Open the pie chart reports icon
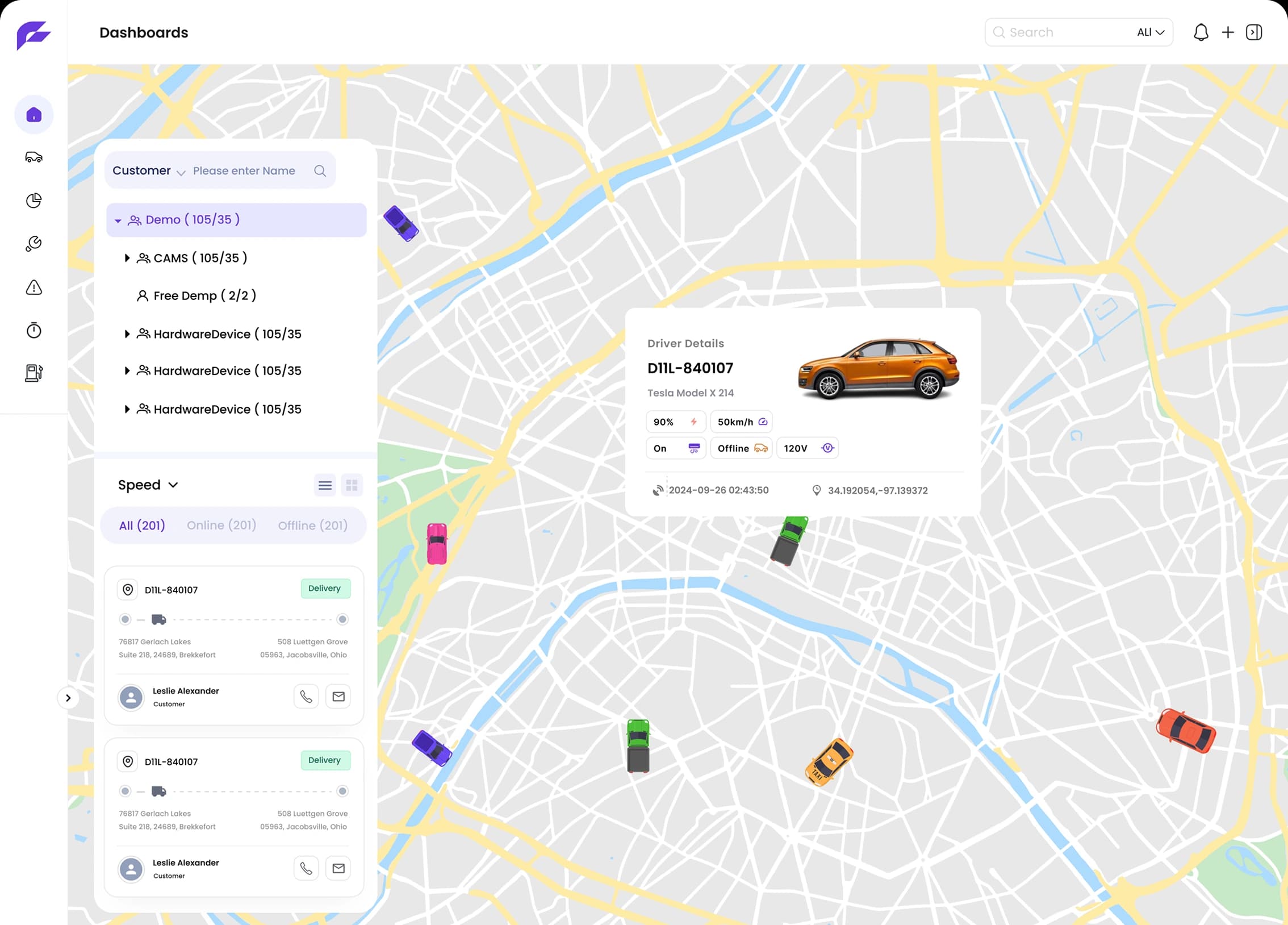 [34, 201]
